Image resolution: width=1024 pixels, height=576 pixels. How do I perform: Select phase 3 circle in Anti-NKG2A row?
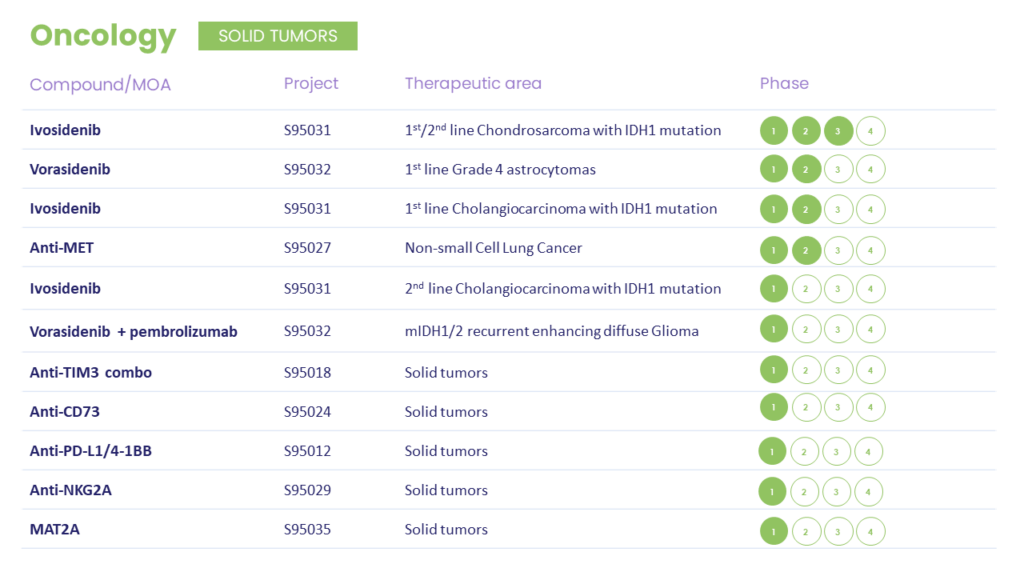pyautogui.click(x=836, y=492)
